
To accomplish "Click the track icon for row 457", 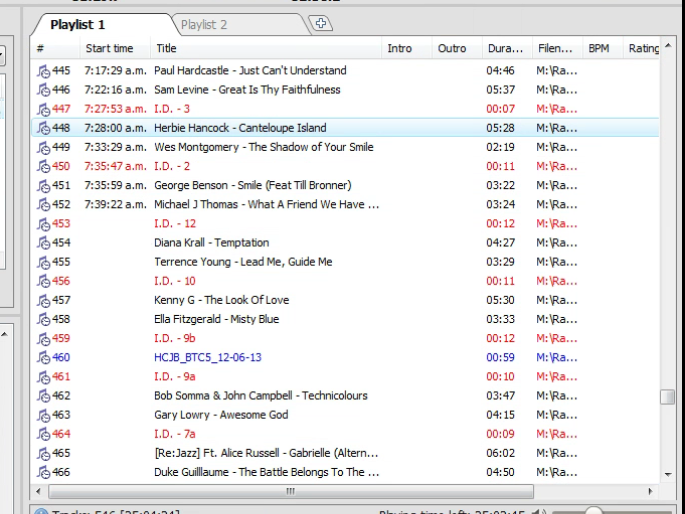I will pyautogui.click(x=43, y=300).
